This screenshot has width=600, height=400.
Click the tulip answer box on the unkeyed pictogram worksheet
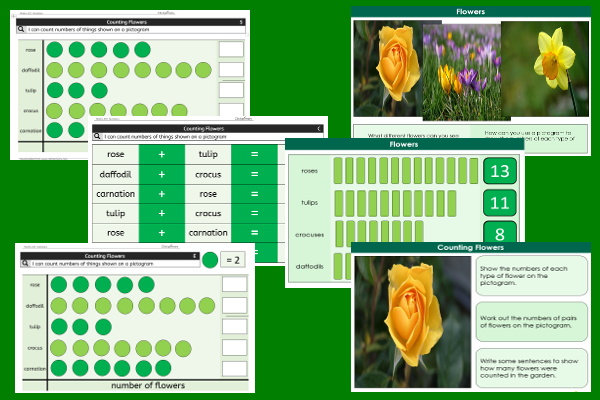[231, 90]
